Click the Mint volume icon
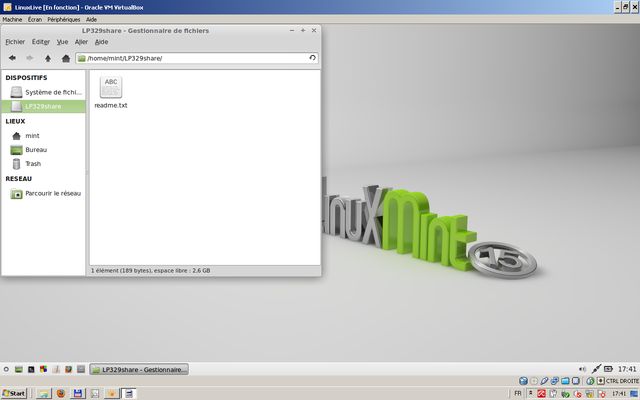640x400 pixels. pos(582,369)
